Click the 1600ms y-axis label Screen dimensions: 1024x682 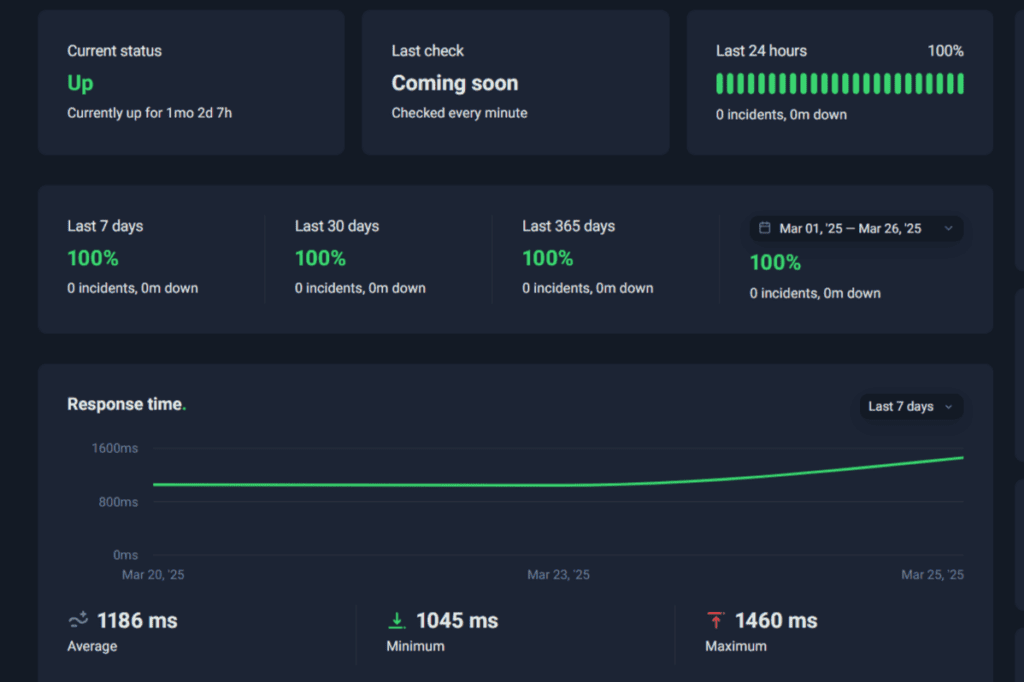115,448
